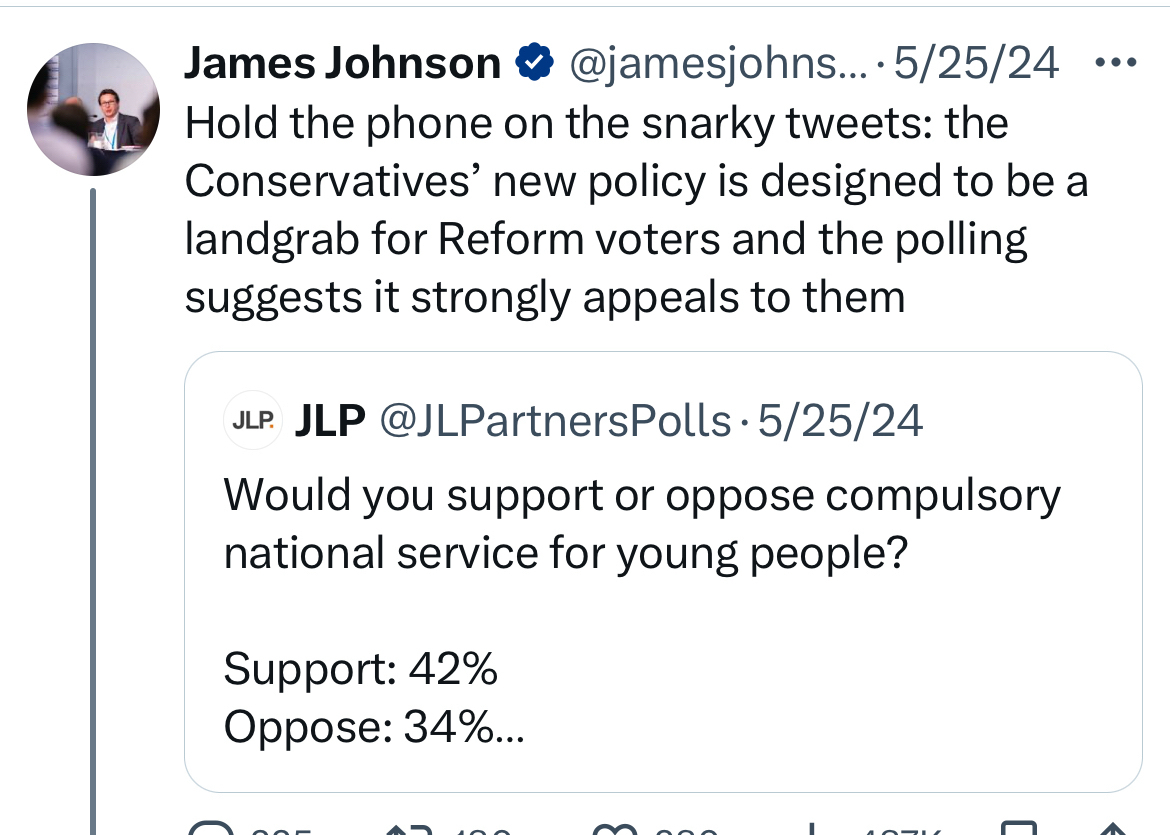Open the view count analytics icon
The height and width of the screenshot is (835, 1170).
click(808, 828)
